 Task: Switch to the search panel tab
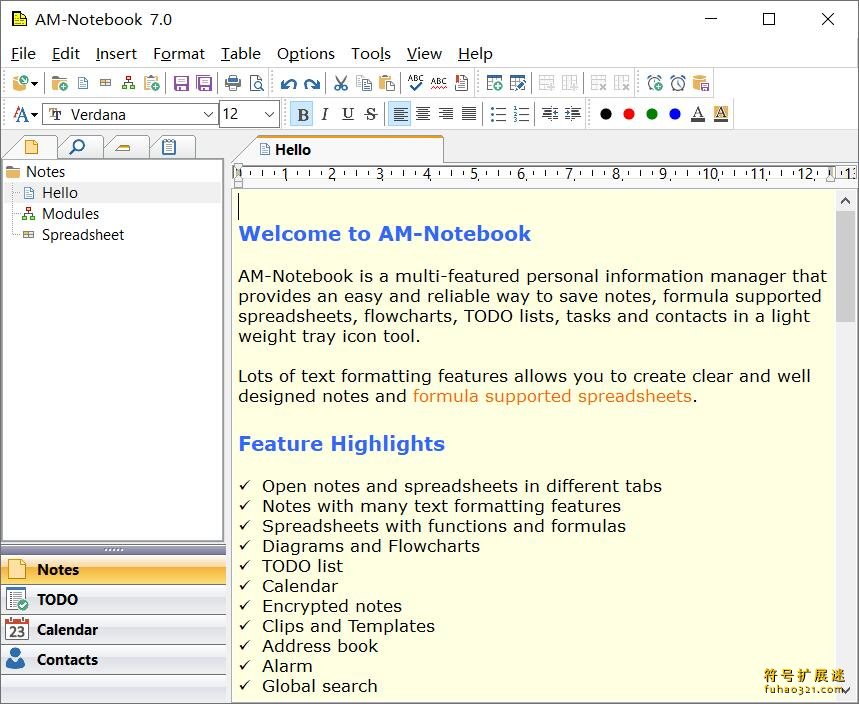click(x=78, y=146)
